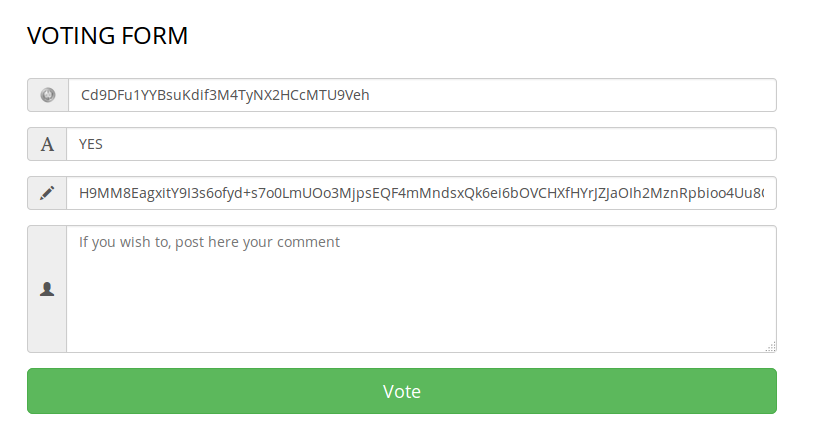The width and height of the screenshot is (816, 437).
Task: Click the coin icon beside the address field
Action: pos(48,95)
